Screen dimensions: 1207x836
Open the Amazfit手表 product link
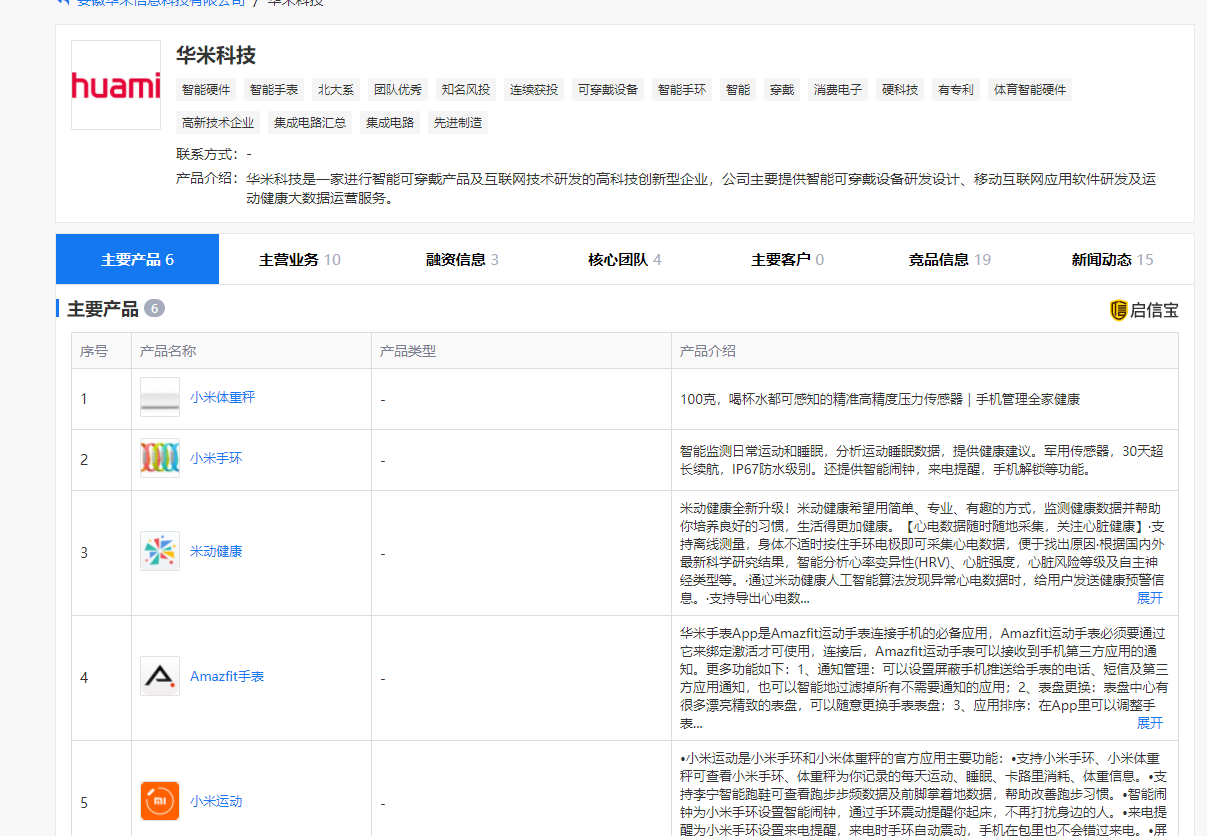coord(227,676)
